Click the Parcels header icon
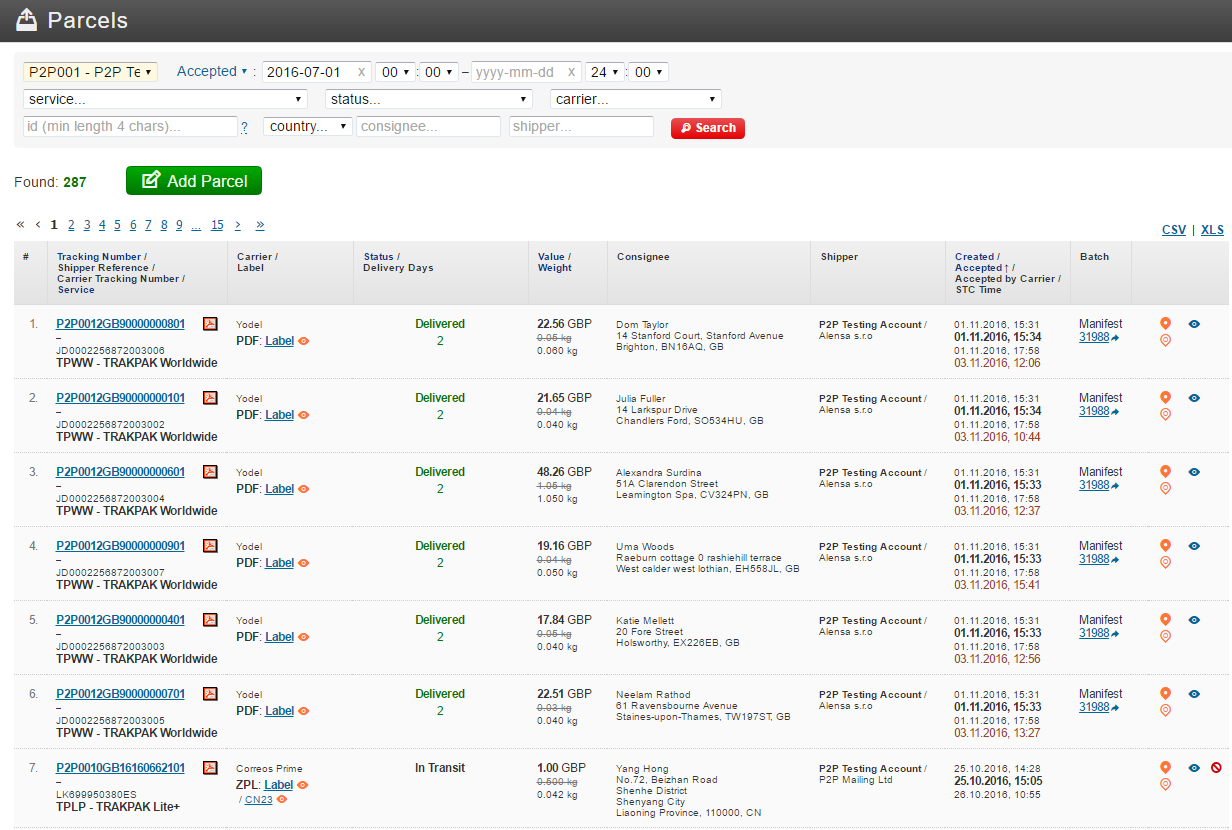The width and height of the screenshot is (1232, 830). click(26, 20)
